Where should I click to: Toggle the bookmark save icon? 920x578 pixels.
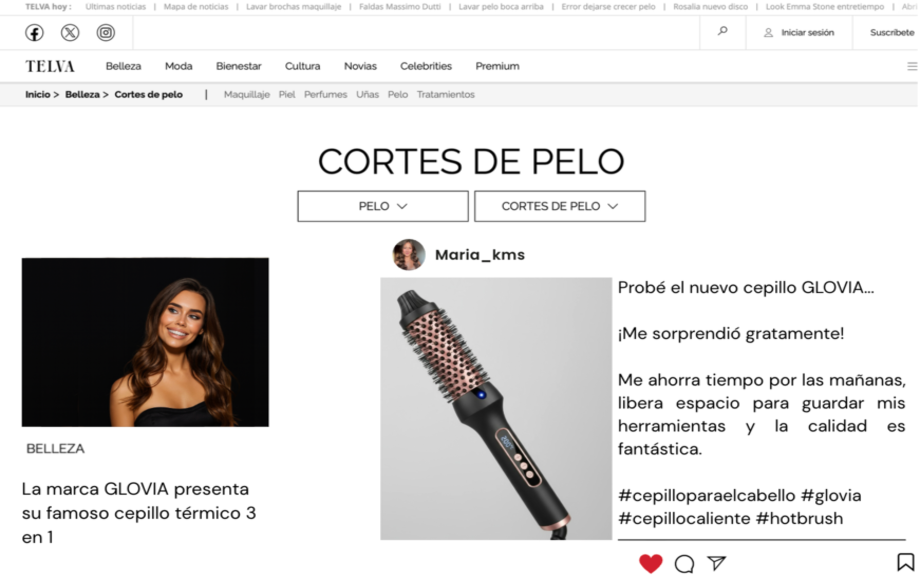[x=905, y=562]
